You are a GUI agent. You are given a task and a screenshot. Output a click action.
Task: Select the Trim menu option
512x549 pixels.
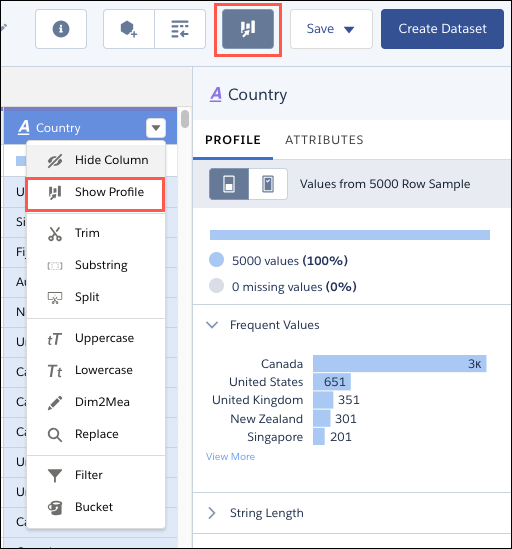click(96, 233)
